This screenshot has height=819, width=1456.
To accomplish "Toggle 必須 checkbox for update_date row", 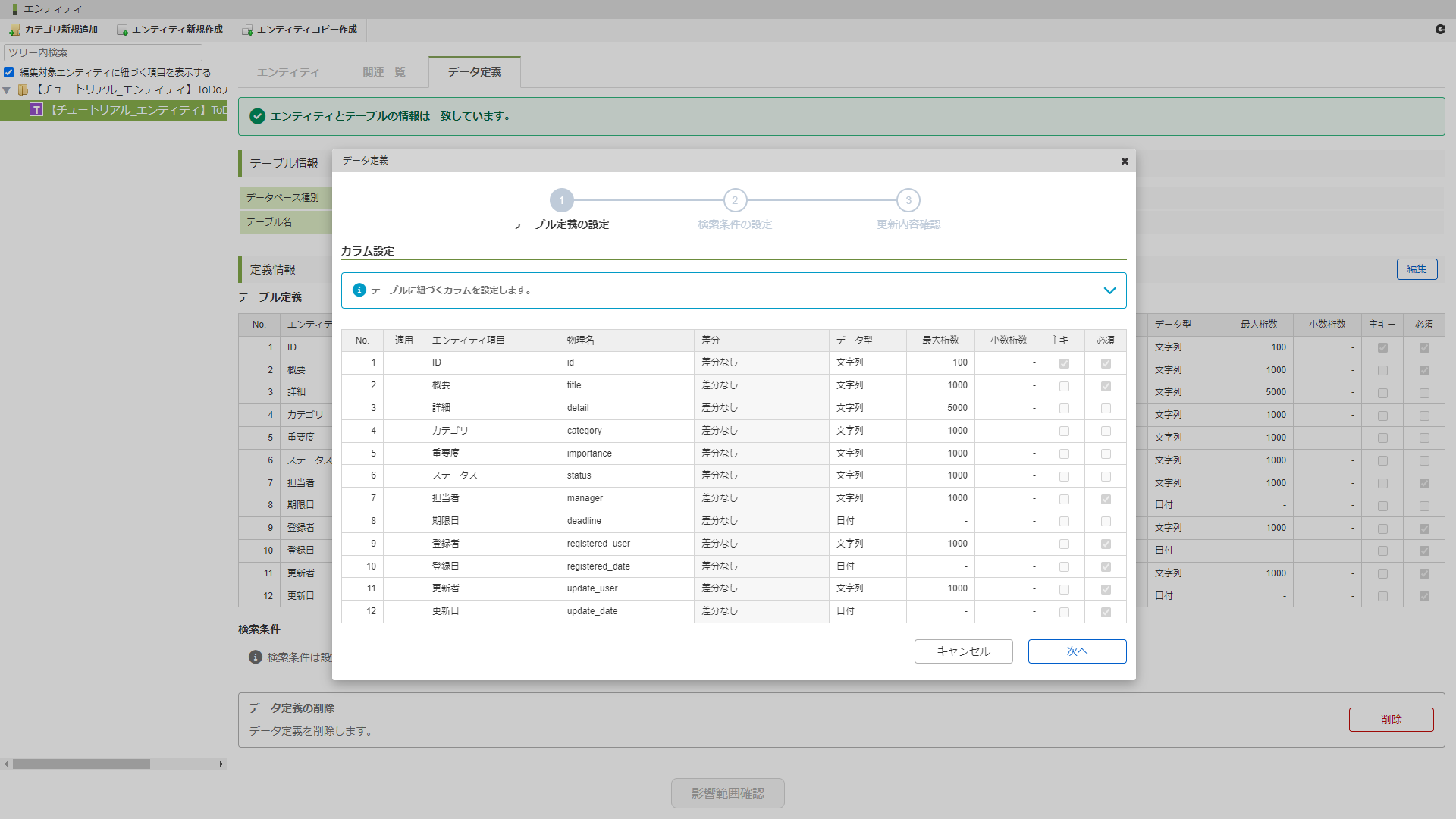I will pos(1106,612).
